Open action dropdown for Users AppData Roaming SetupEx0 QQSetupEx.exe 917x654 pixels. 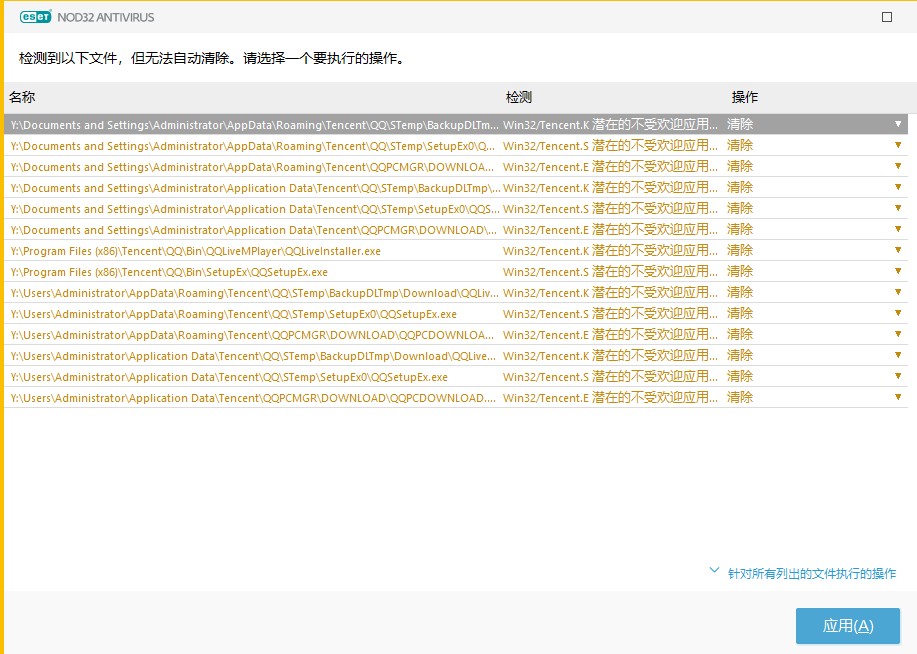(x=898, y=314)
